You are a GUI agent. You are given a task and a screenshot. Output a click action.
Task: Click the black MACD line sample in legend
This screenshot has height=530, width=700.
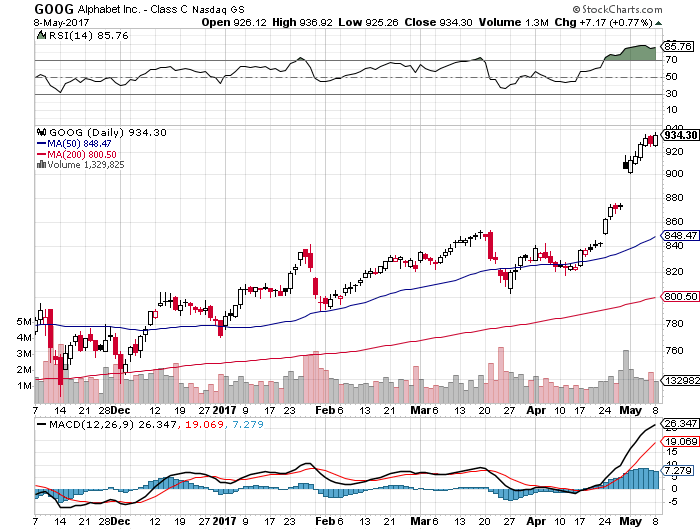coord(42,424)
